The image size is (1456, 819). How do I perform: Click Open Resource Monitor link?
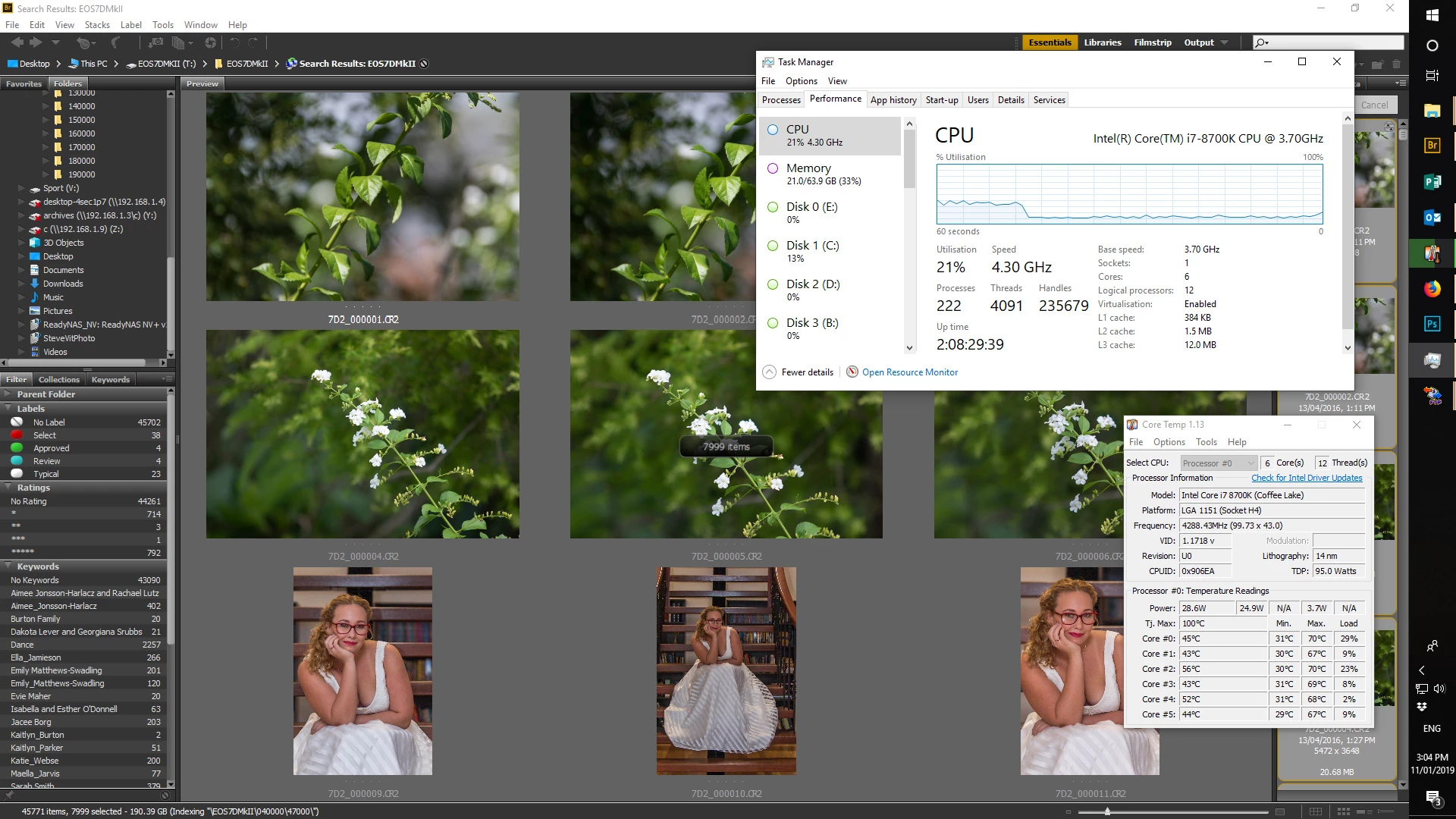tap(909, 372)
